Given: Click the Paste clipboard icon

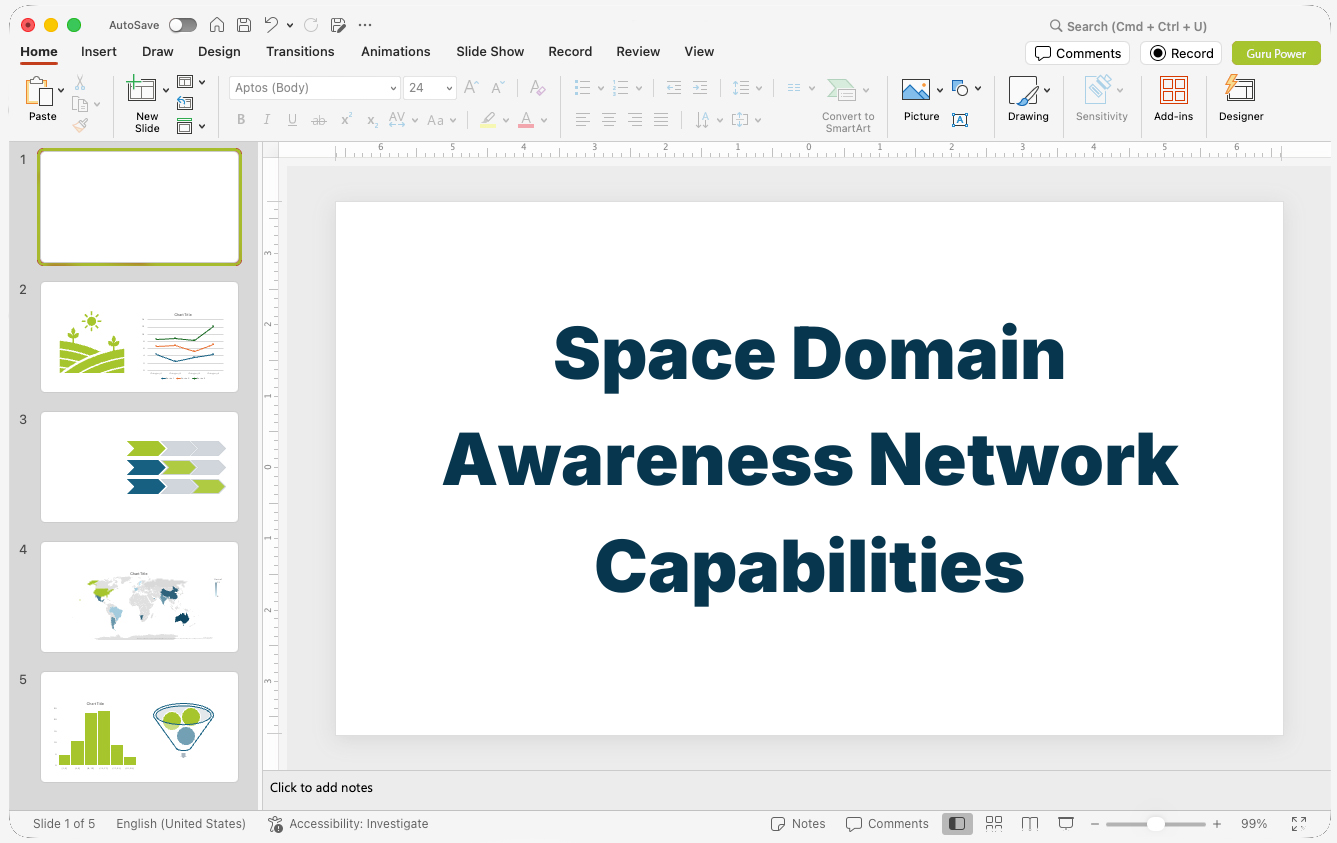Looking at the screenshot, I should [x=38, y=92].
